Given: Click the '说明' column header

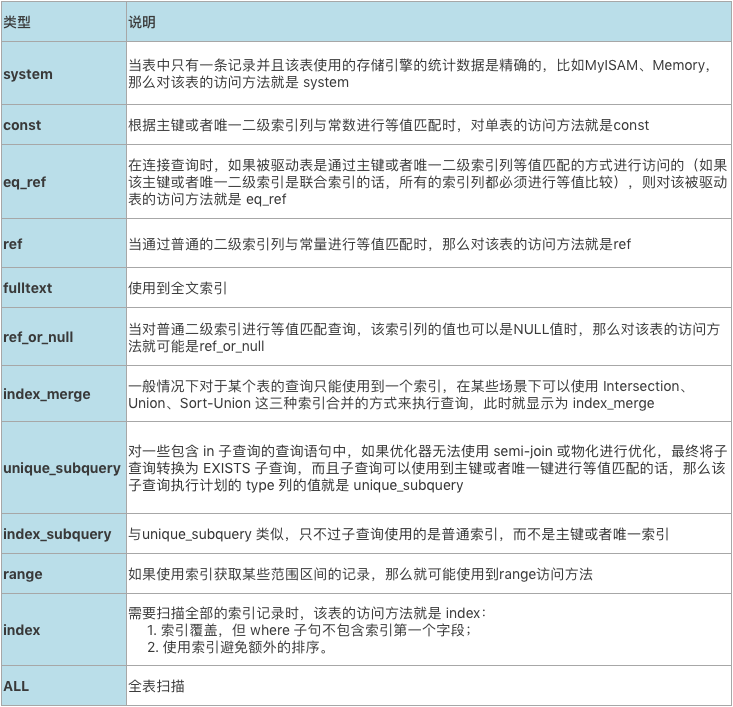Looking at the screenshot, I should point(429,22).
